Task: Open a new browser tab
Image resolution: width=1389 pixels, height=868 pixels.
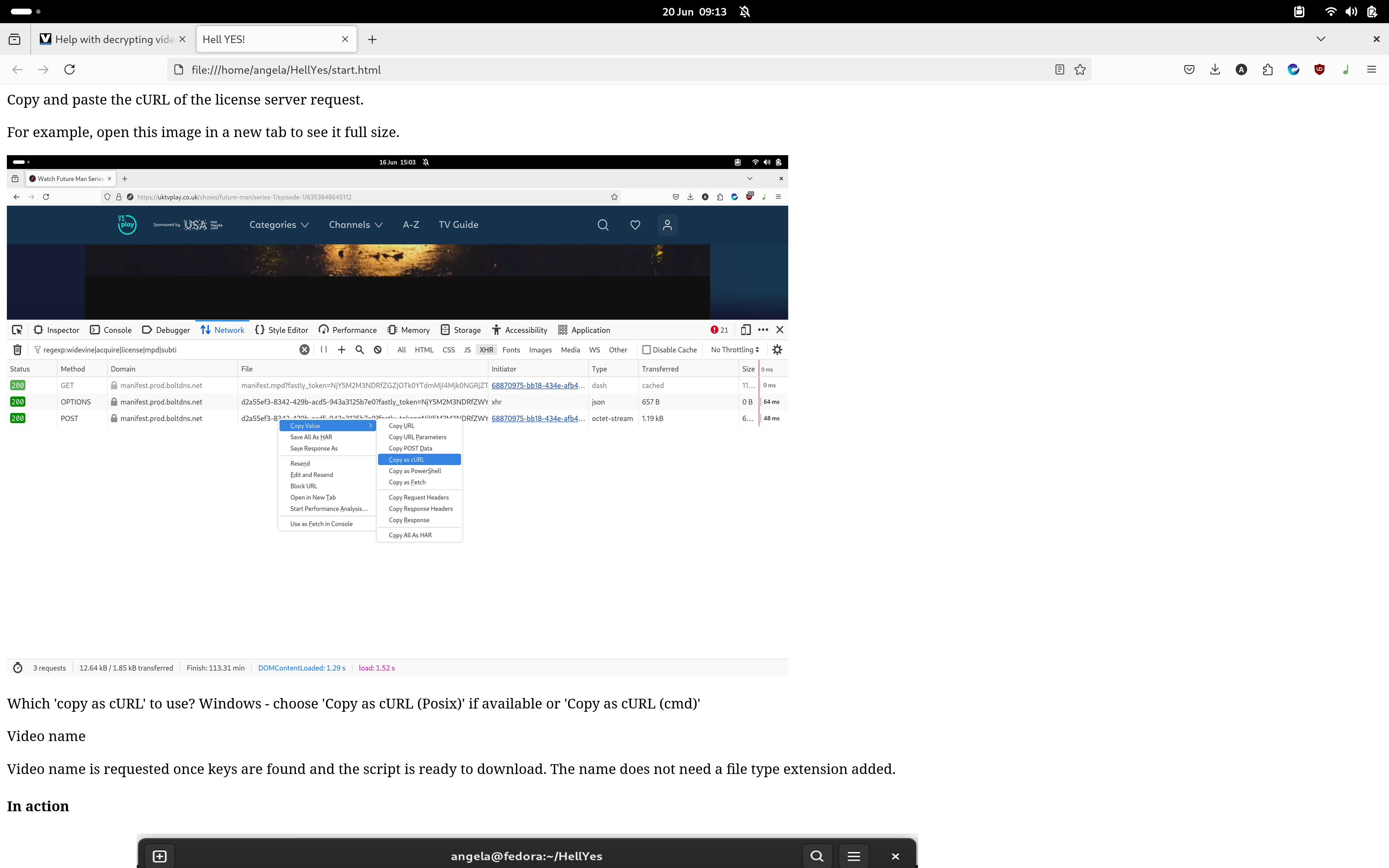Action: tap(372, 39)
